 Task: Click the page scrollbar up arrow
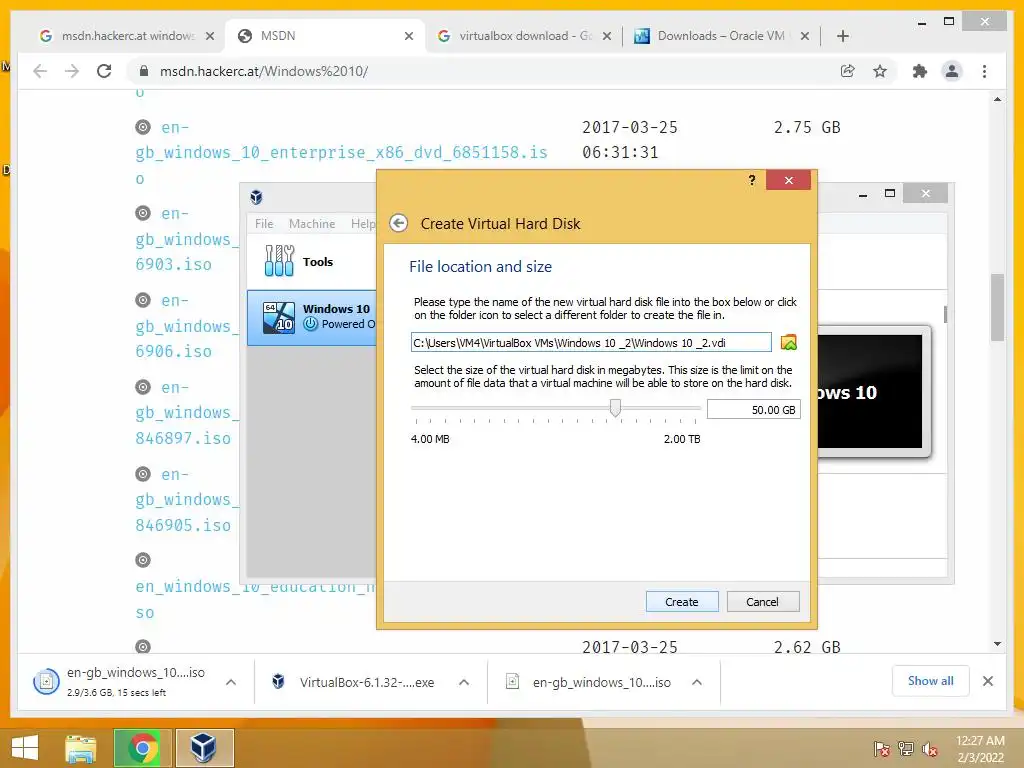click(997, 99)
